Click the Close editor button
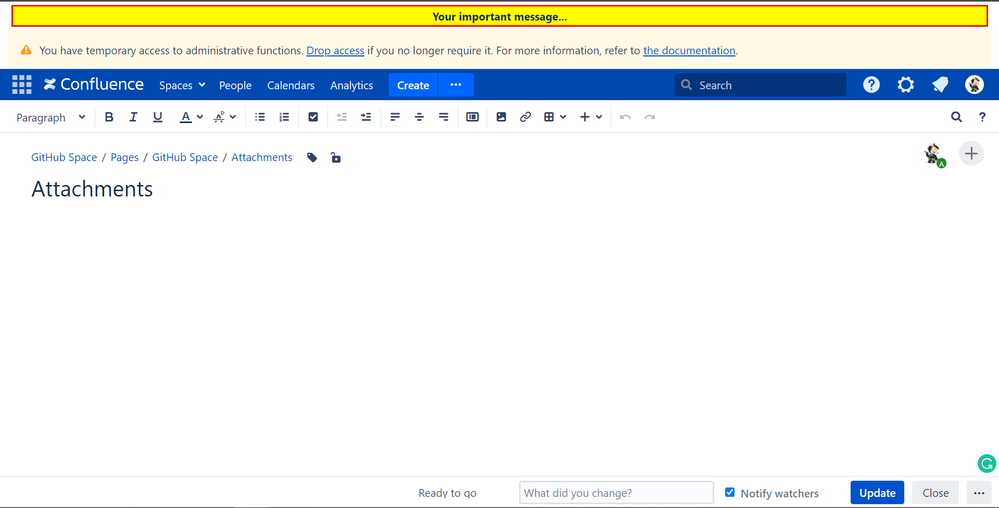This screenshot has width=999, height=508. pos(935,493)
